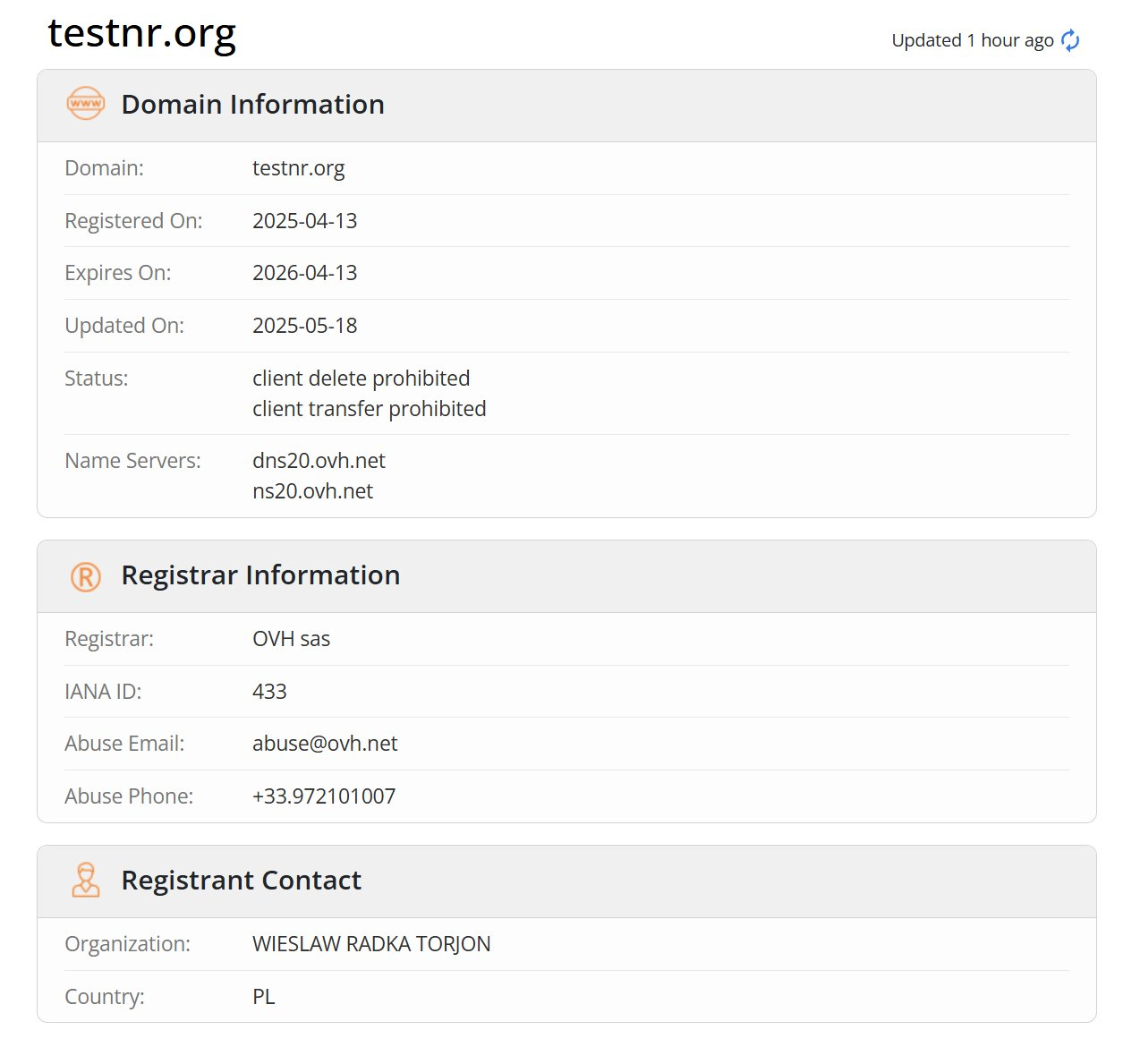Click the abuse@ovh.net email address
The height and width of the screenshot is (1064, 1123).
pyautogui.click(x=325, y=744)
